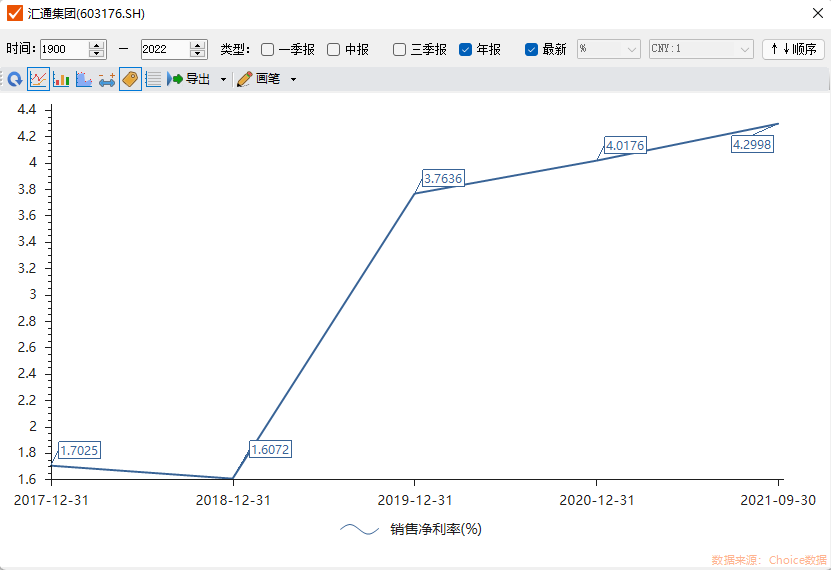Image resolution: width=831 pixels, height=570 pixels.
Task: Enable the 中报 checkbox
Action: pyautogui.click(x=334, y=49)
